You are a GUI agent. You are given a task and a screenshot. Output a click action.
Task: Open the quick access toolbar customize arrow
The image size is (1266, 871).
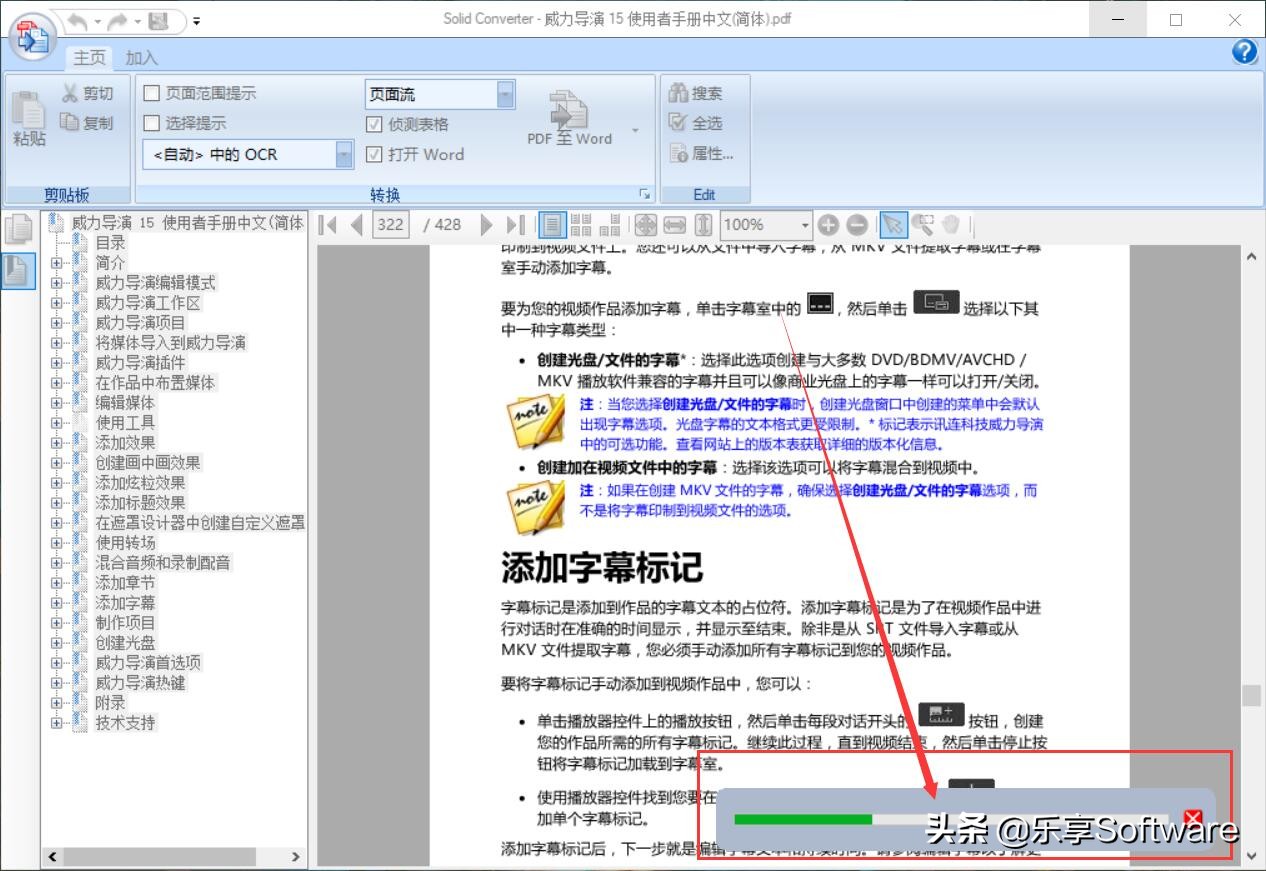tap(196, 21)
